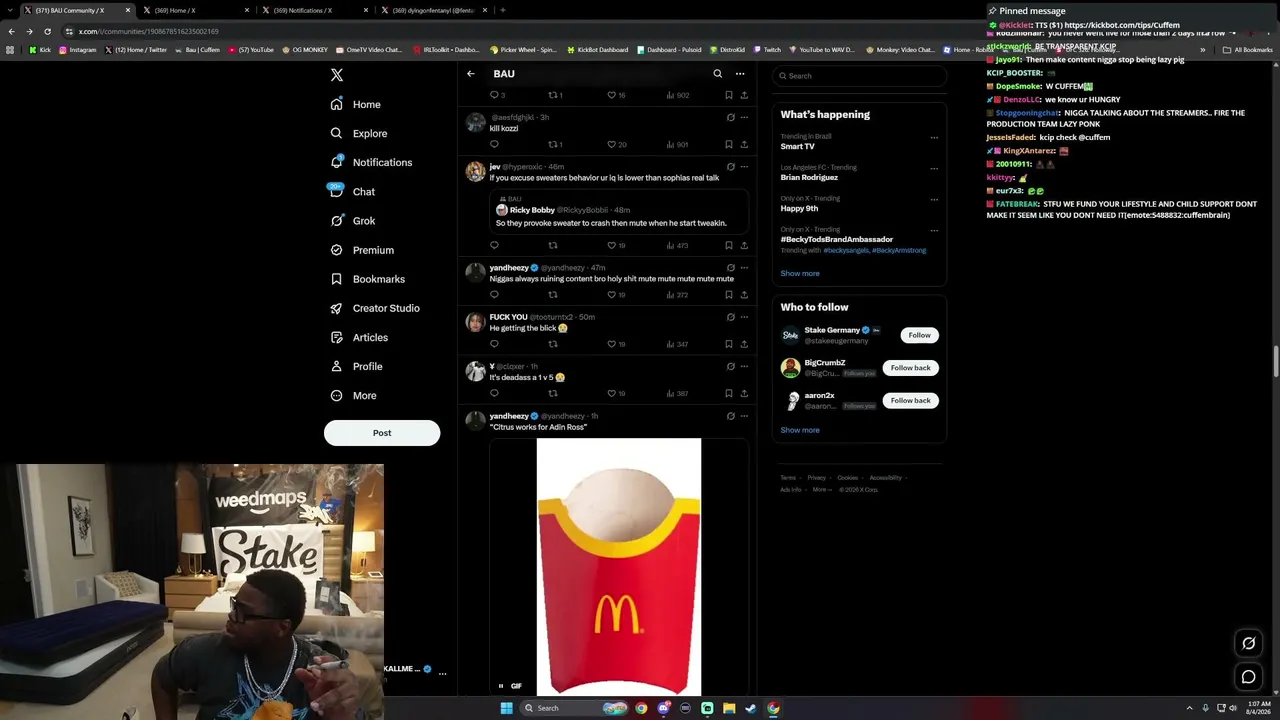Screen dimensions: 1280x720
Task: Open File Explorer from the taskbar
Action: point(729,708)
